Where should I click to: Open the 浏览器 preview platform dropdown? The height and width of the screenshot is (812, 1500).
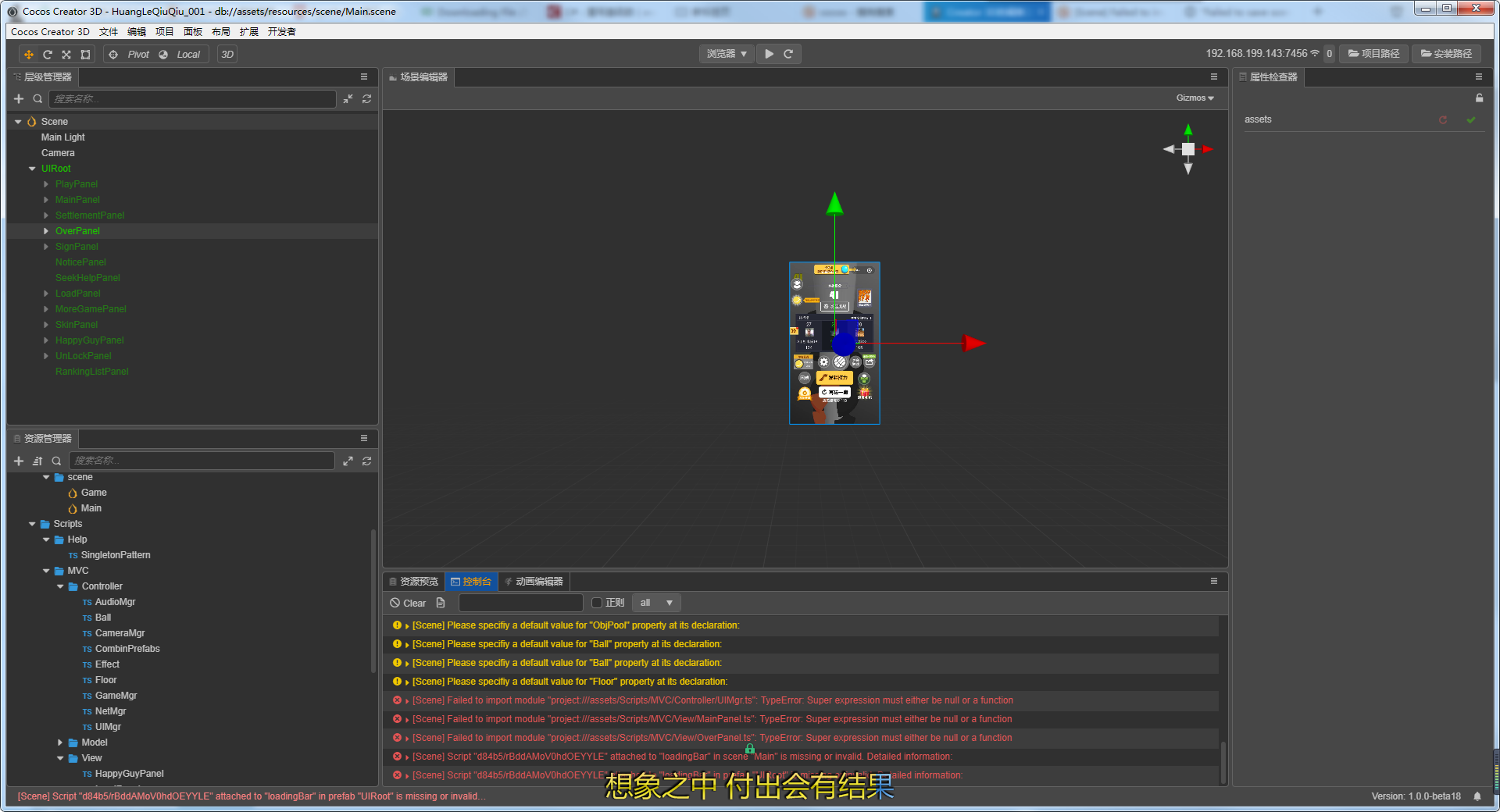tap(727, 54)
